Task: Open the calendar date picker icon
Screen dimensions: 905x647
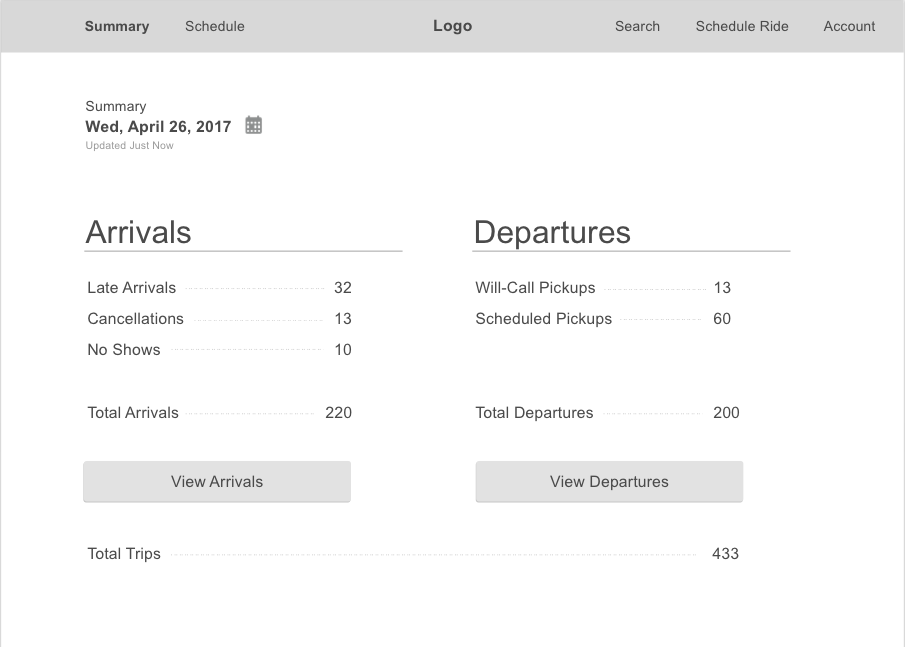Action: [254, 125]
